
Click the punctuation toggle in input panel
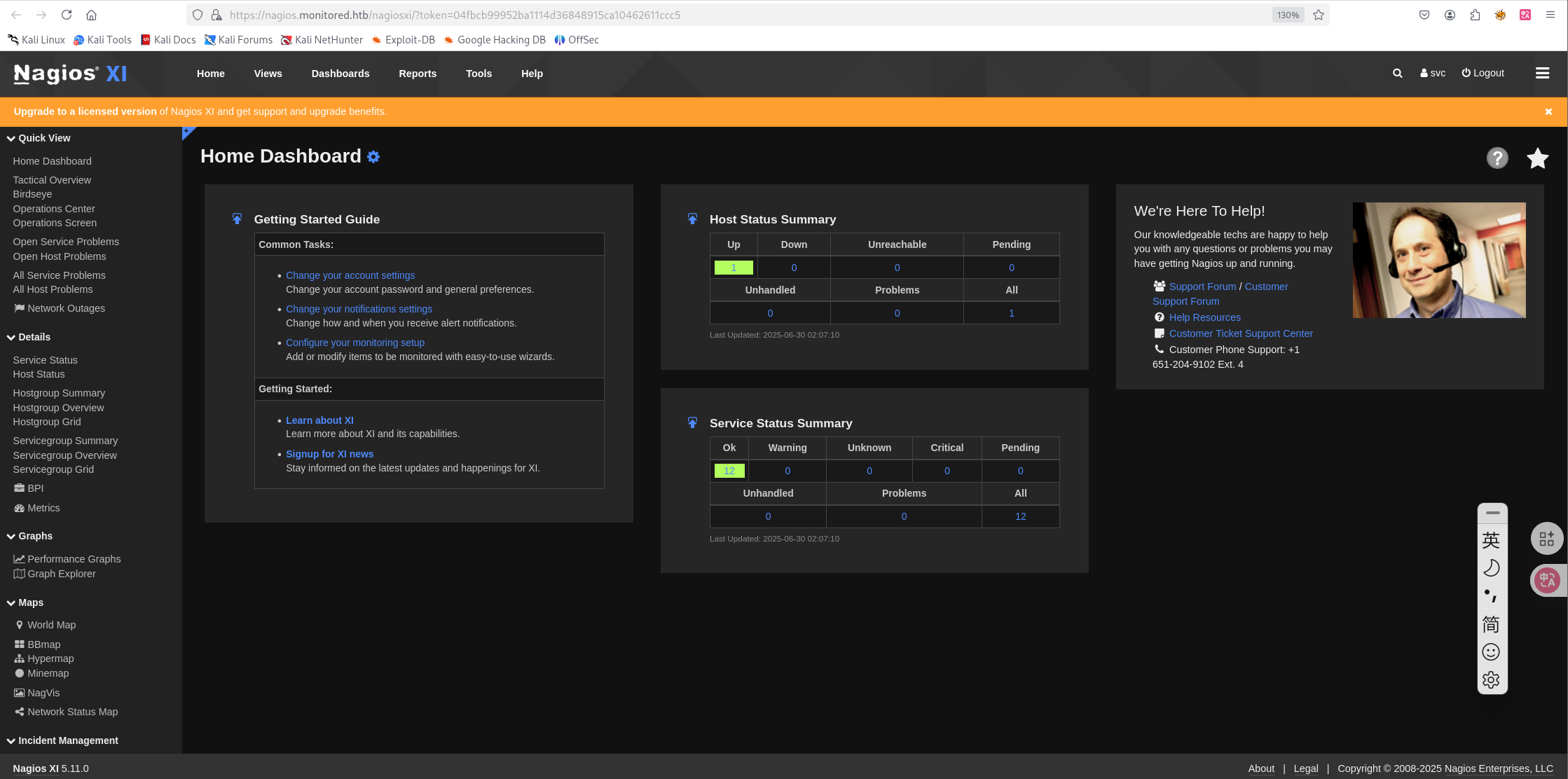pyautogui.click(x=1491, y=596)
